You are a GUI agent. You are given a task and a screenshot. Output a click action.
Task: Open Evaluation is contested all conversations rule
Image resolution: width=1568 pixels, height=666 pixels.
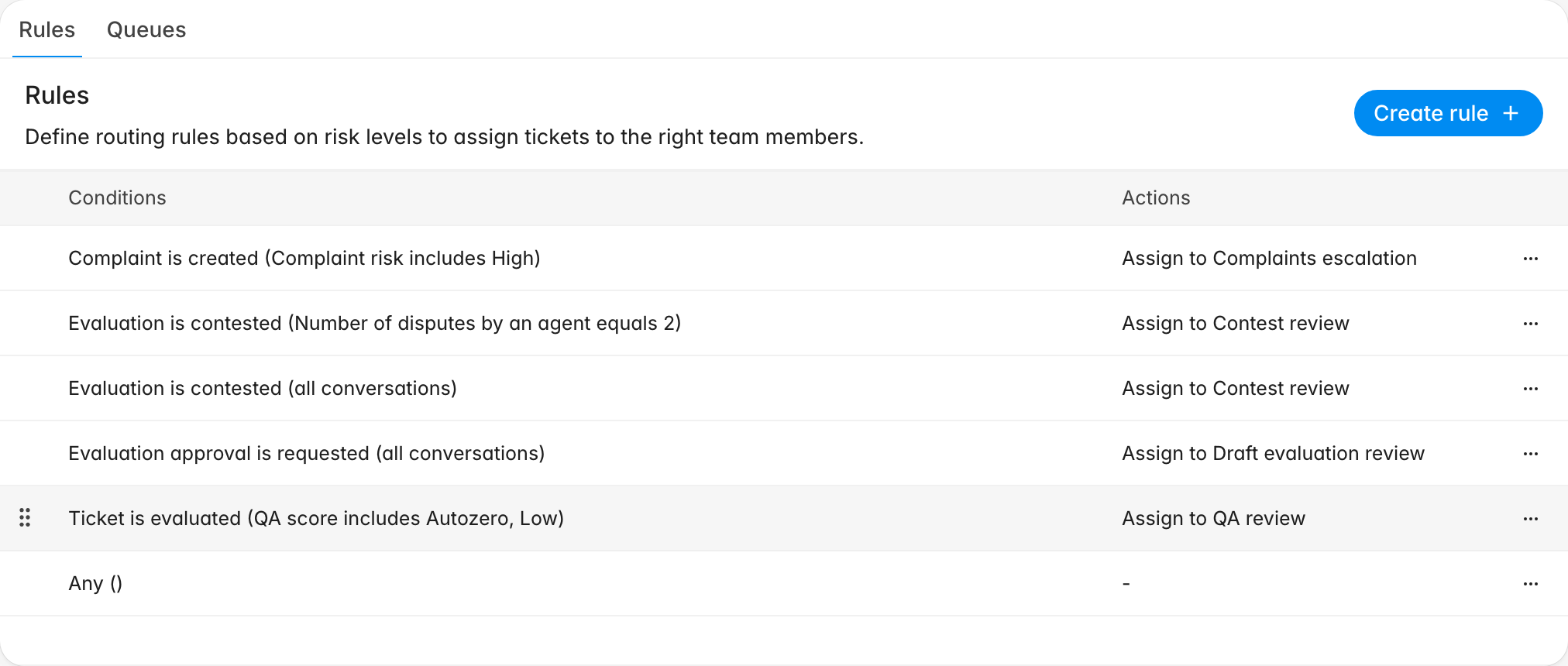click(784, 389)
